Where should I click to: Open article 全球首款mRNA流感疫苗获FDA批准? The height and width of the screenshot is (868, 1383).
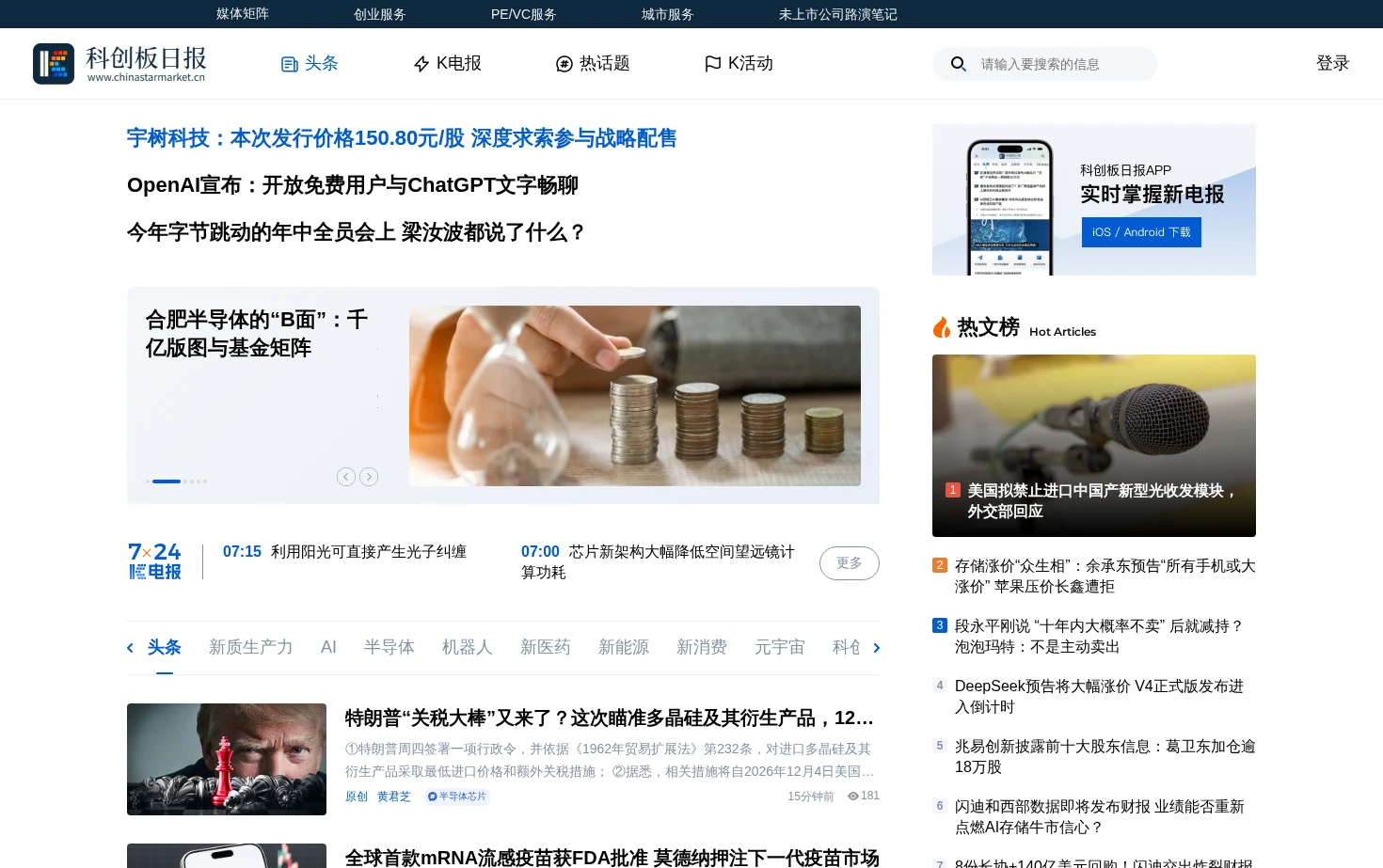point(612,857)
